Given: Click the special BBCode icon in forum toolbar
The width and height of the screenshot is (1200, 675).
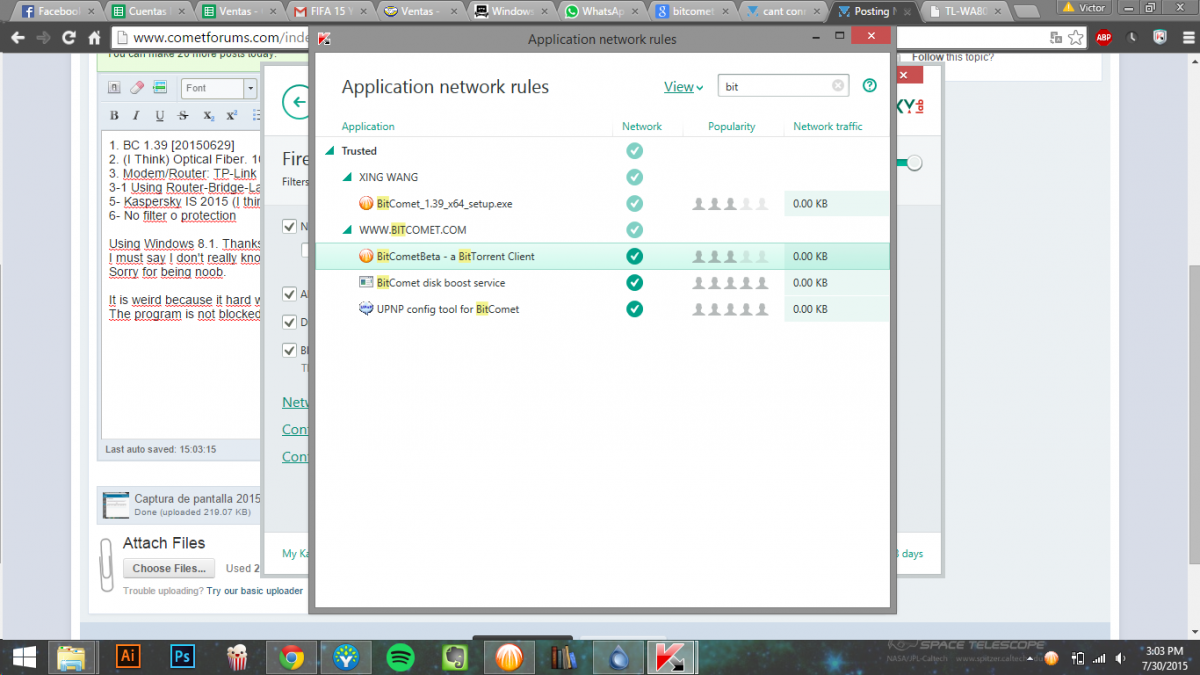Looking at the screenshot, I should point(161,88).
